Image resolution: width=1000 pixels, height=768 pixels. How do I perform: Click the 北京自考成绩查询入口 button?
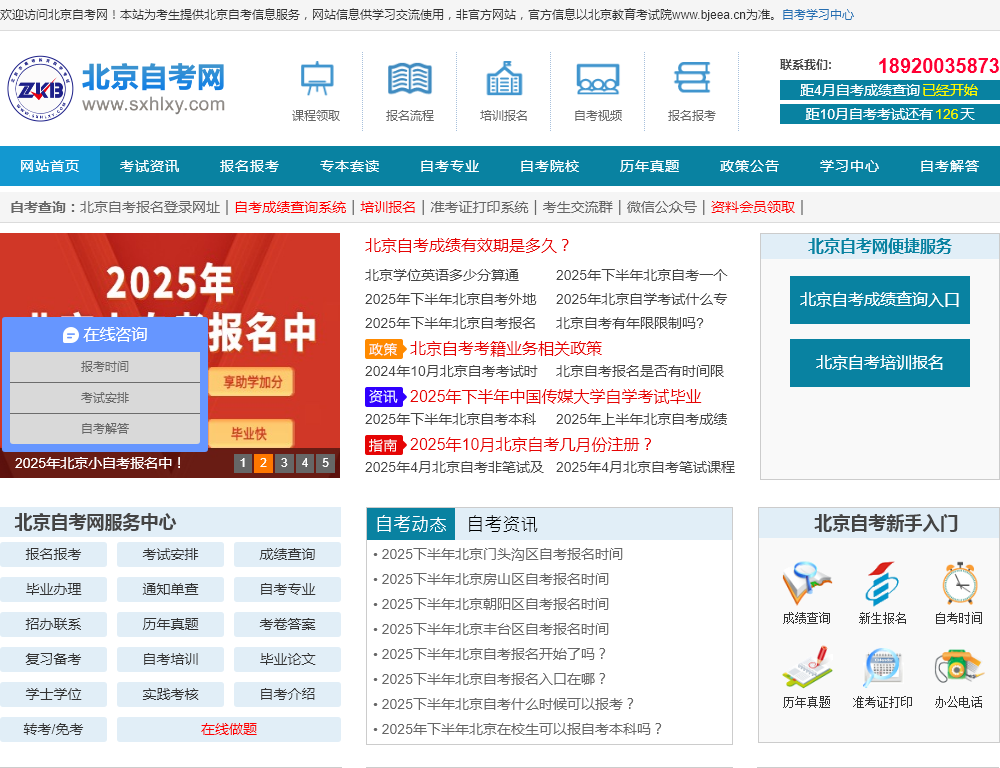[879, 299]
